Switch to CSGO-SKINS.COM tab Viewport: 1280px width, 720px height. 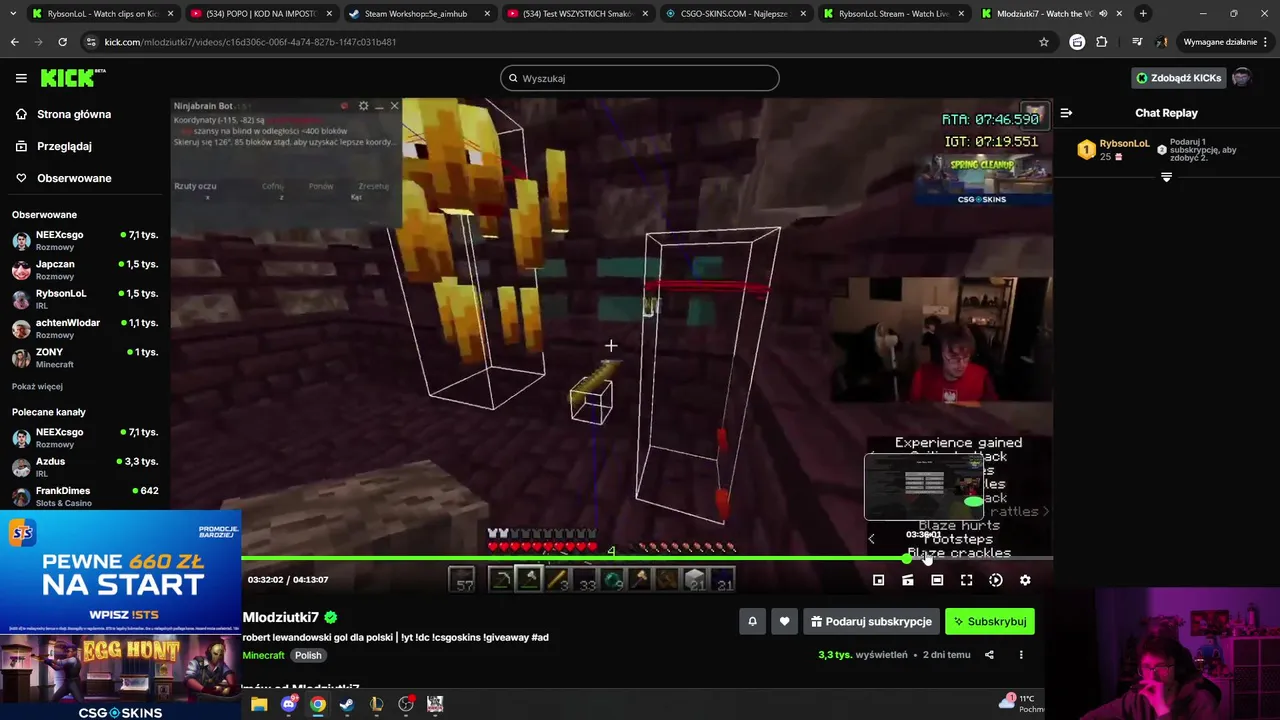[735, 14]
